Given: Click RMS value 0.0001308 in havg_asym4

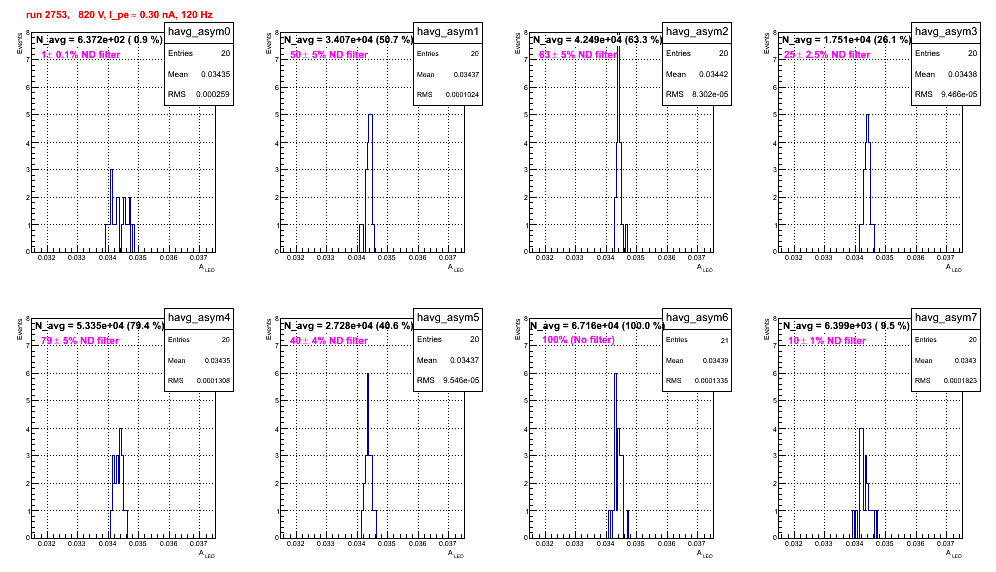Looking at the screenshot, I should pos(213,381).
